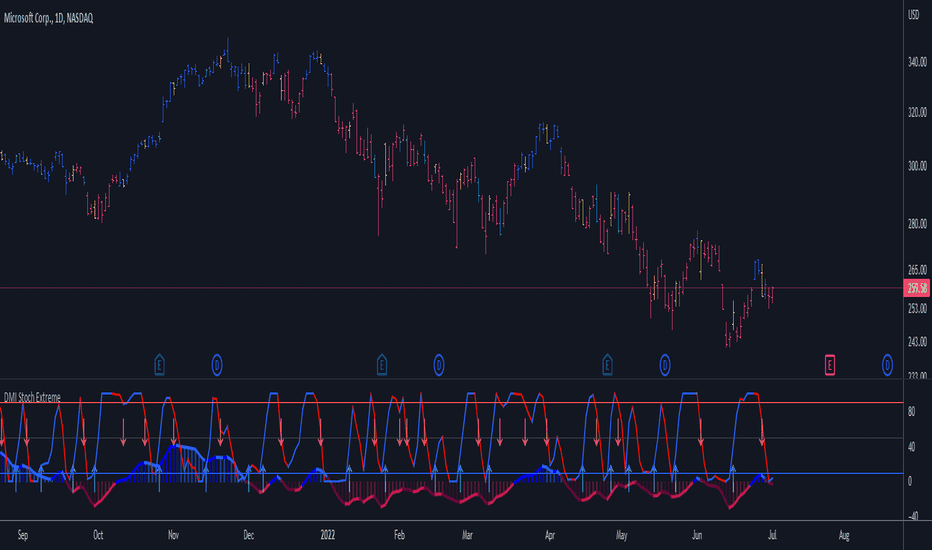
Task: Click the Jul label on time axis
Action: [x=772, y=535]
